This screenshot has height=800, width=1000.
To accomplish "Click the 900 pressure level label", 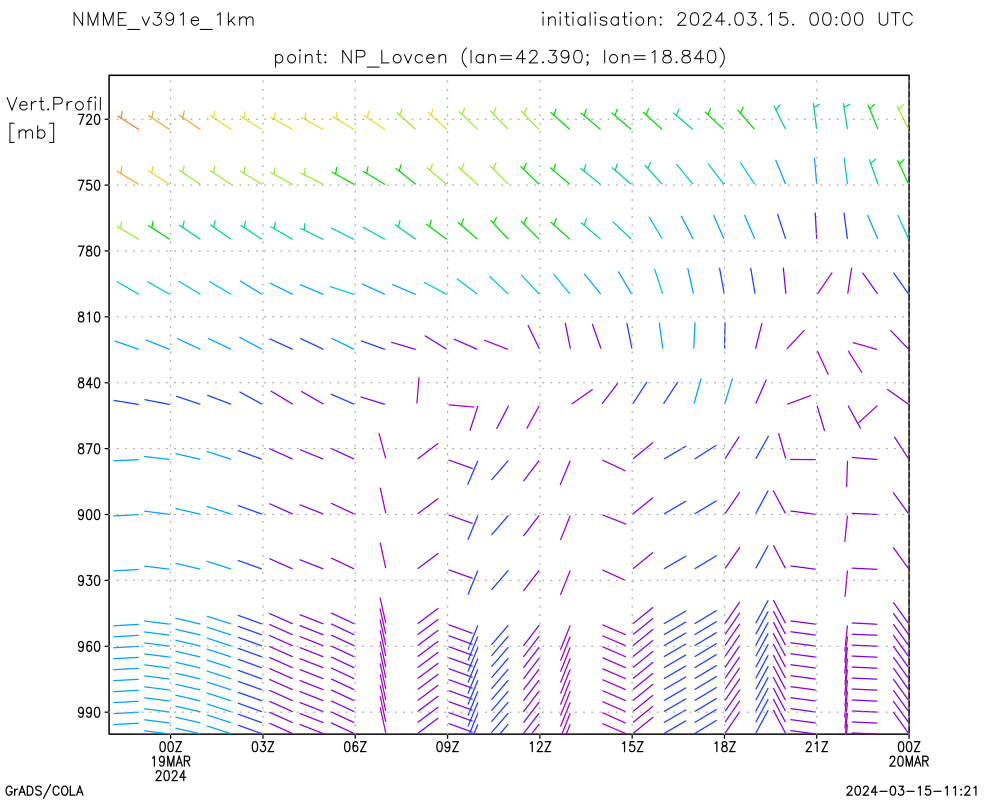I will point(89,515).
